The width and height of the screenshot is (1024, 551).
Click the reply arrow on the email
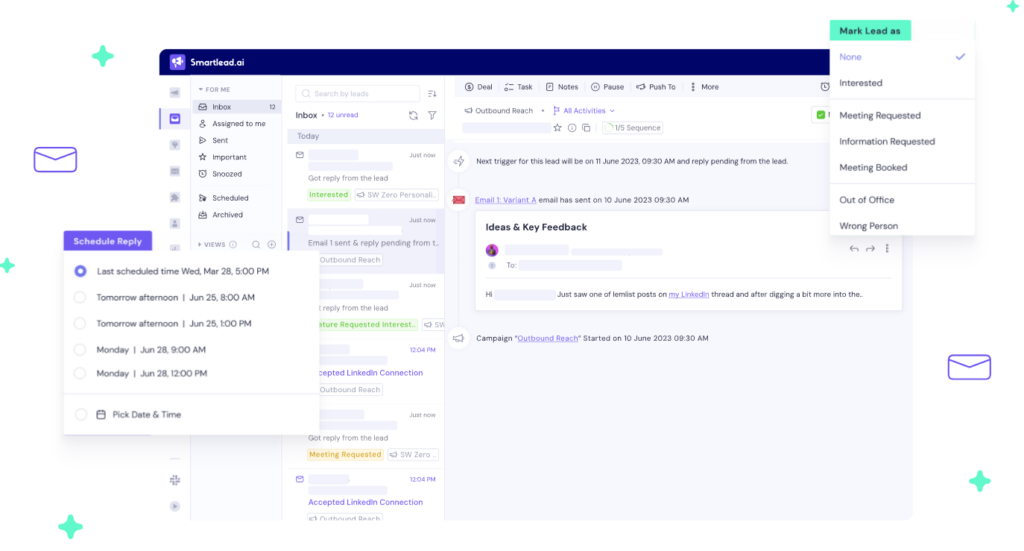[853, 249]
